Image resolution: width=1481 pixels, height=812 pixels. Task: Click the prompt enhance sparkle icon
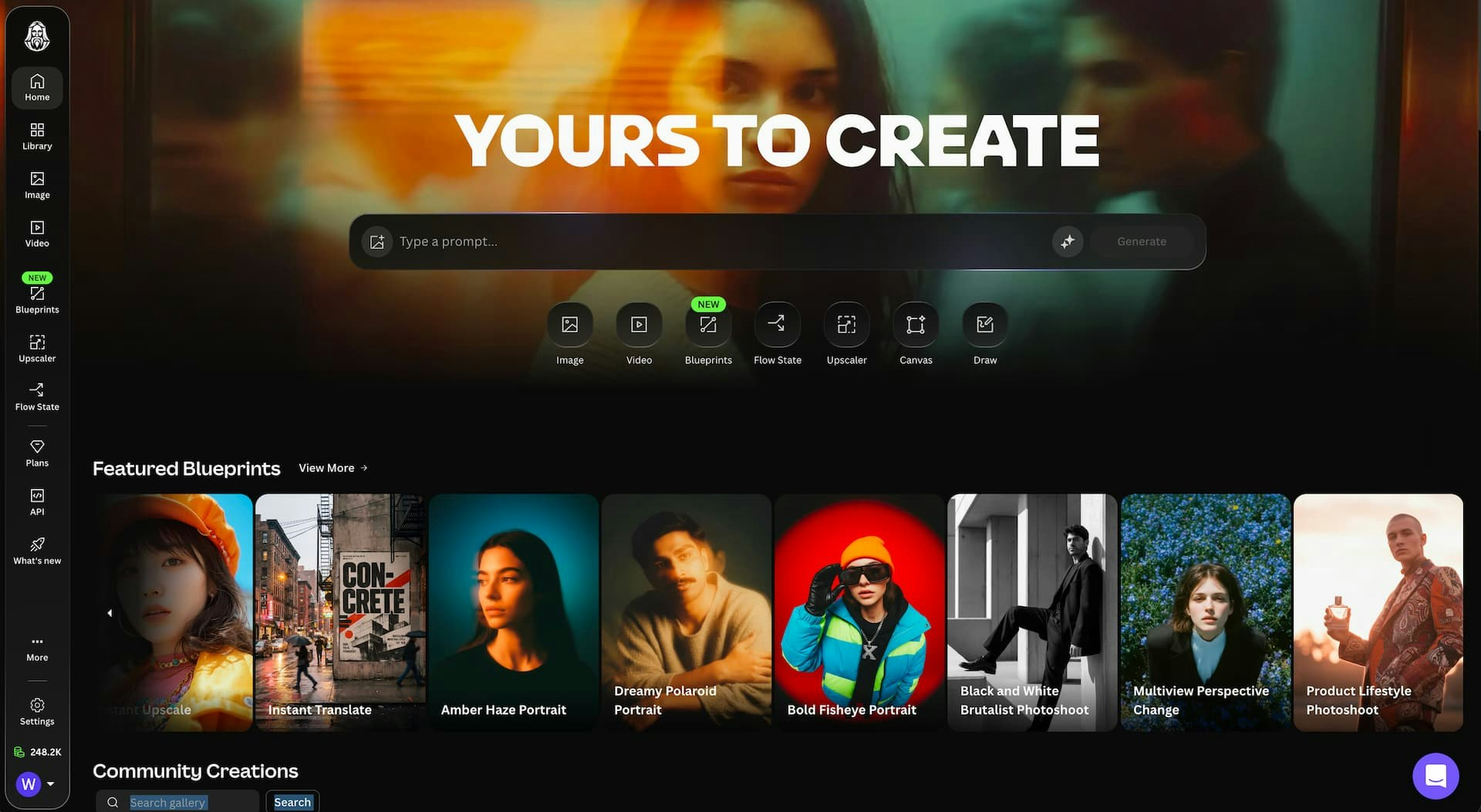[1068, 241]
